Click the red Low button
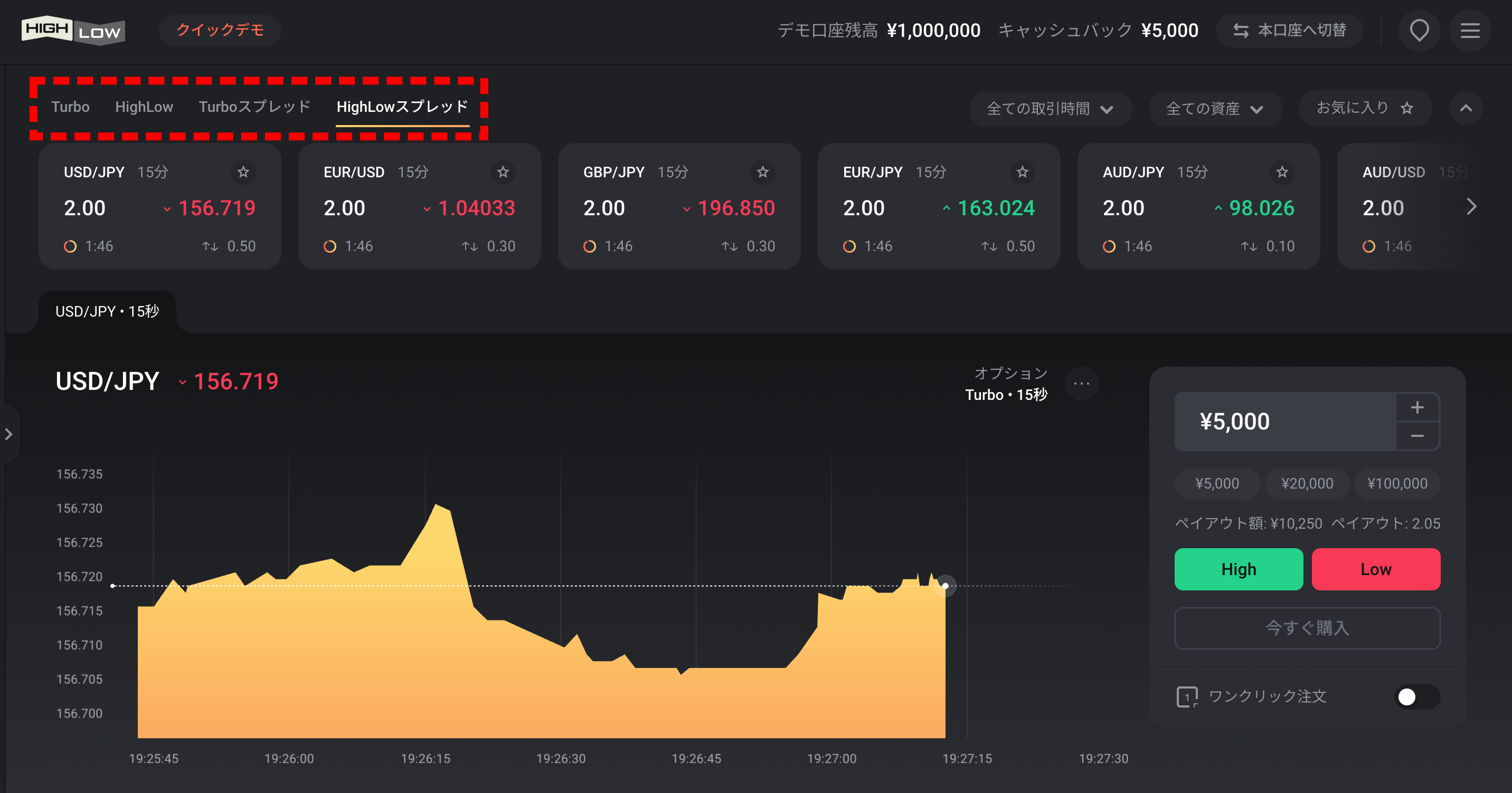Viewport: 1512px width, 793px height. 1376,569
